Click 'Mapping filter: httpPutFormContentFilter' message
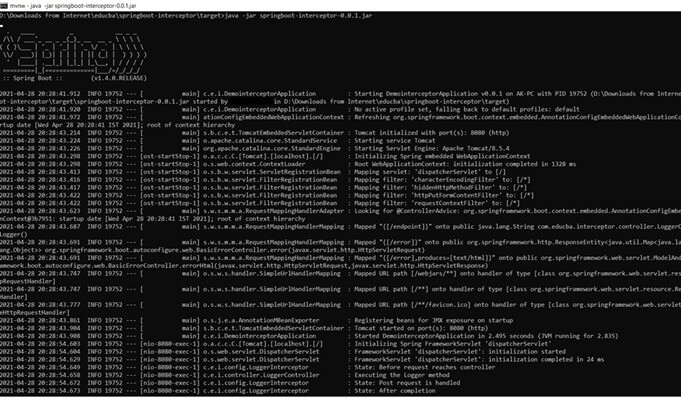681x398 pixels. coord(444,196)
